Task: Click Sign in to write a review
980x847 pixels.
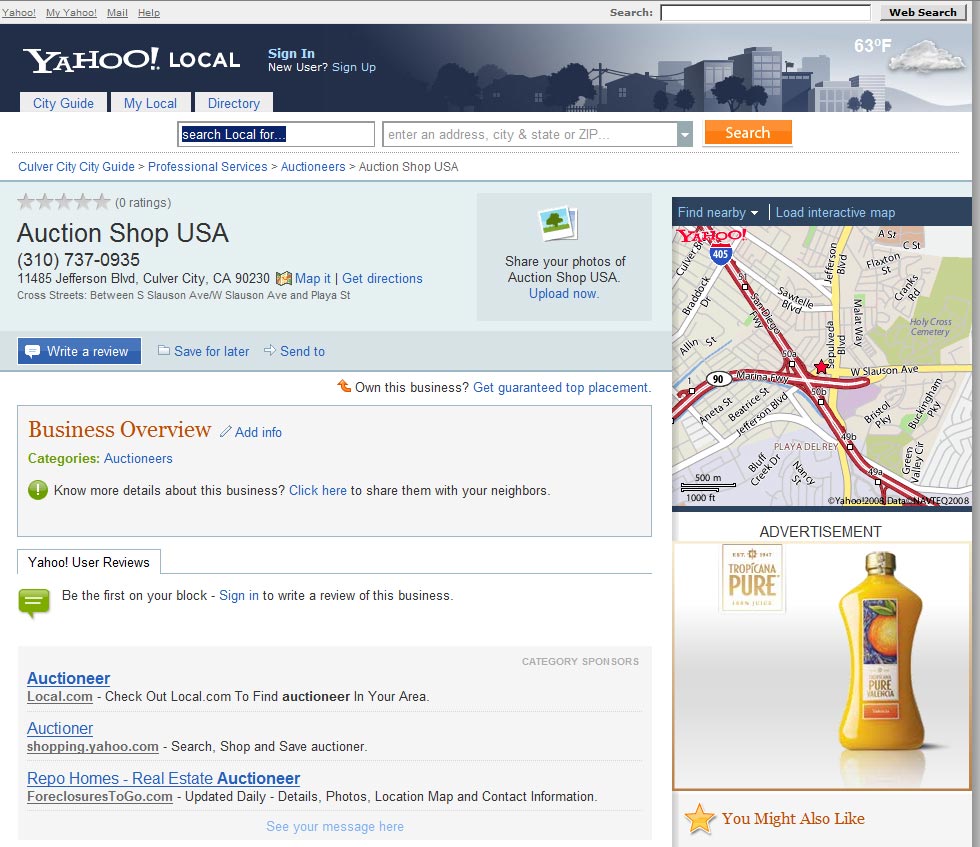Action: [239, 595]
